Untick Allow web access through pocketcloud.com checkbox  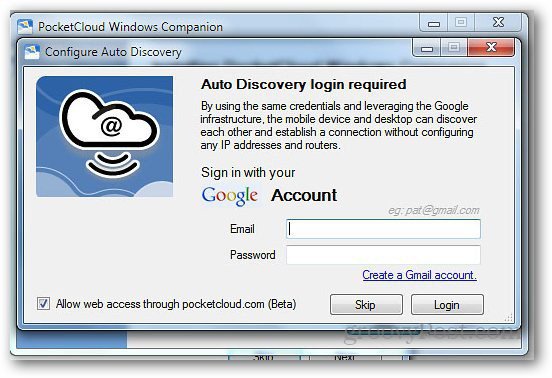(x=43, y=303)
